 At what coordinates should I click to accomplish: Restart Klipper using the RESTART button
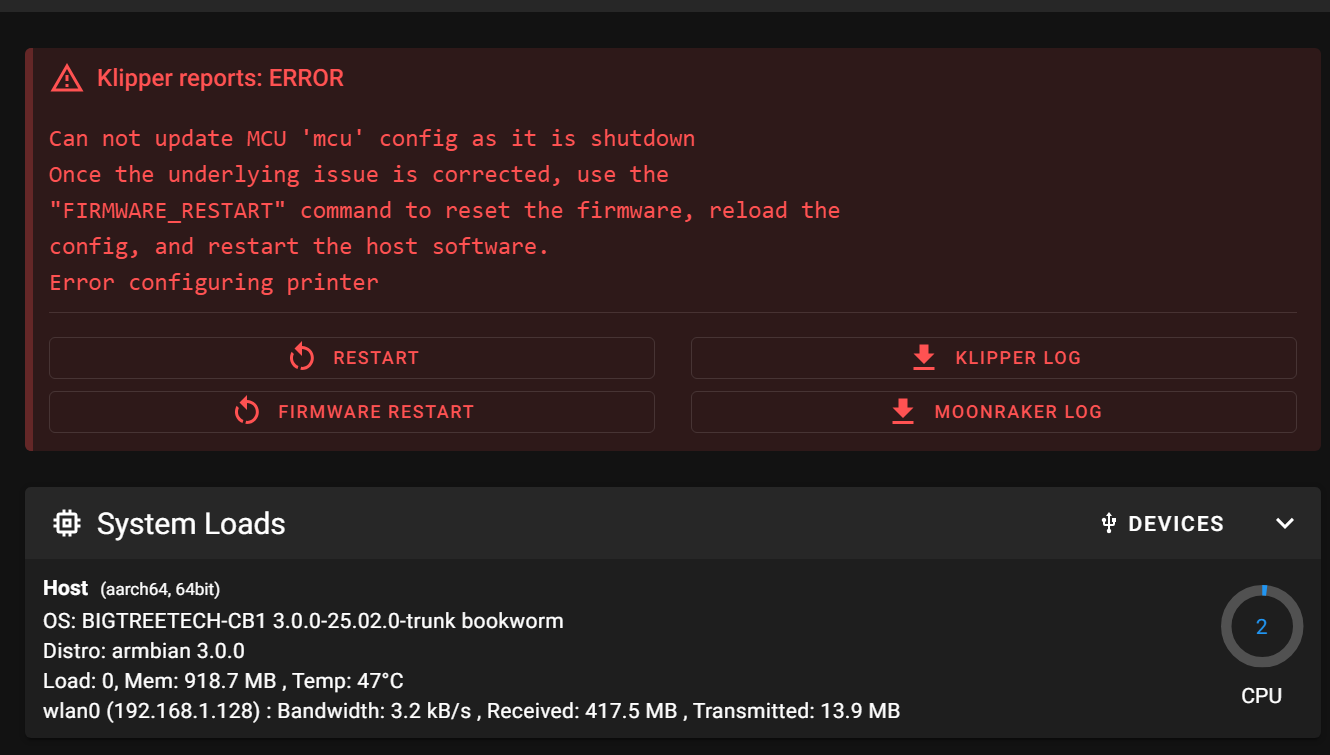coord(352,358)
